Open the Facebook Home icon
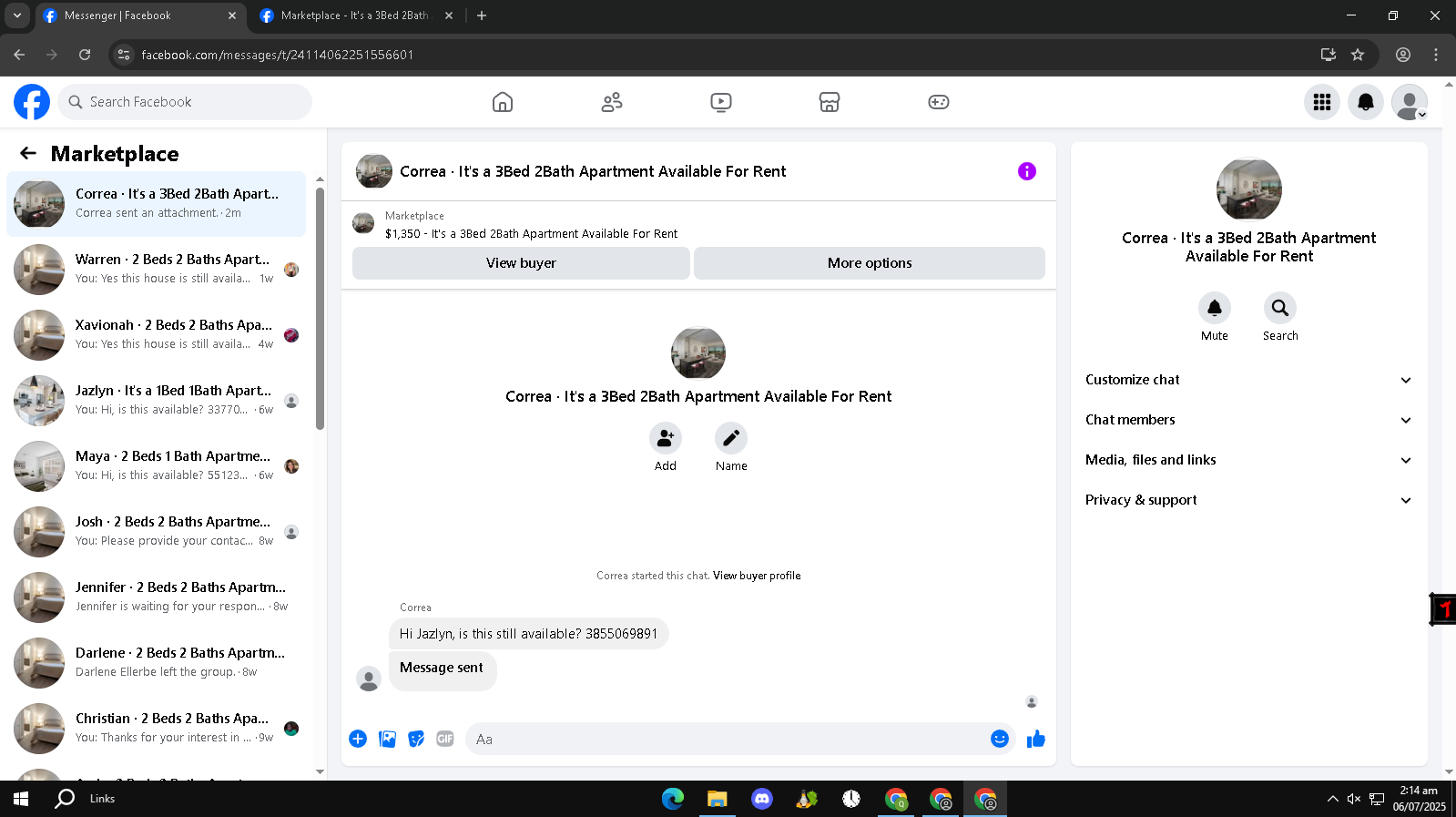 point(503,102)
